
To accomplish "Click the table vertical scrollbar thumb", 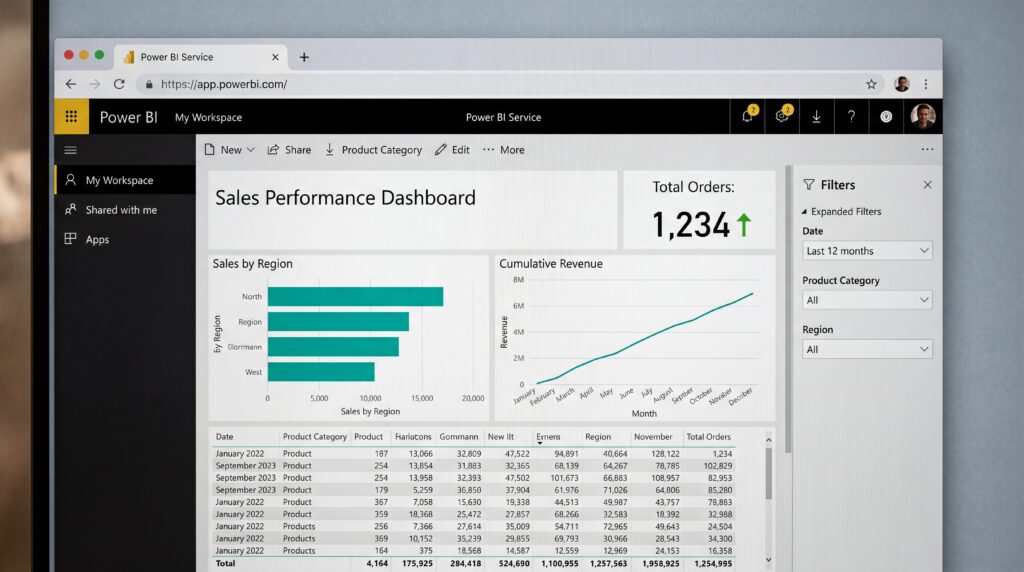I will [x=769, y=473].
